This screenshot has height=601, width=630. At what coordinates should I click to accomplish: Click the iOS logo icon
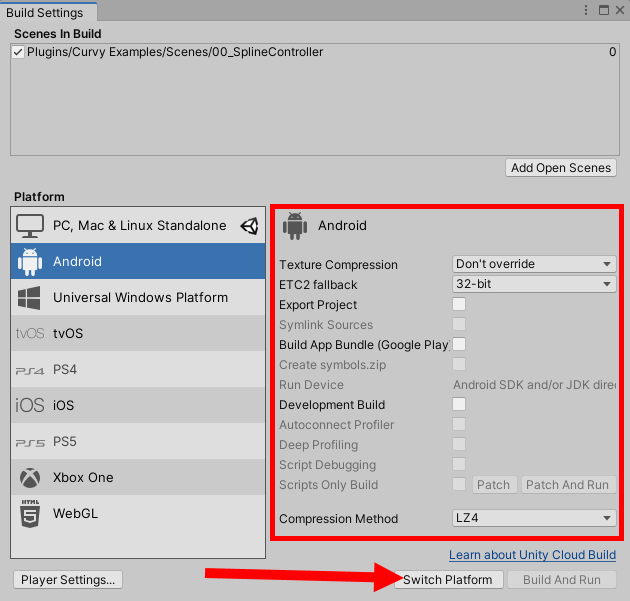(x=30, y=405)
